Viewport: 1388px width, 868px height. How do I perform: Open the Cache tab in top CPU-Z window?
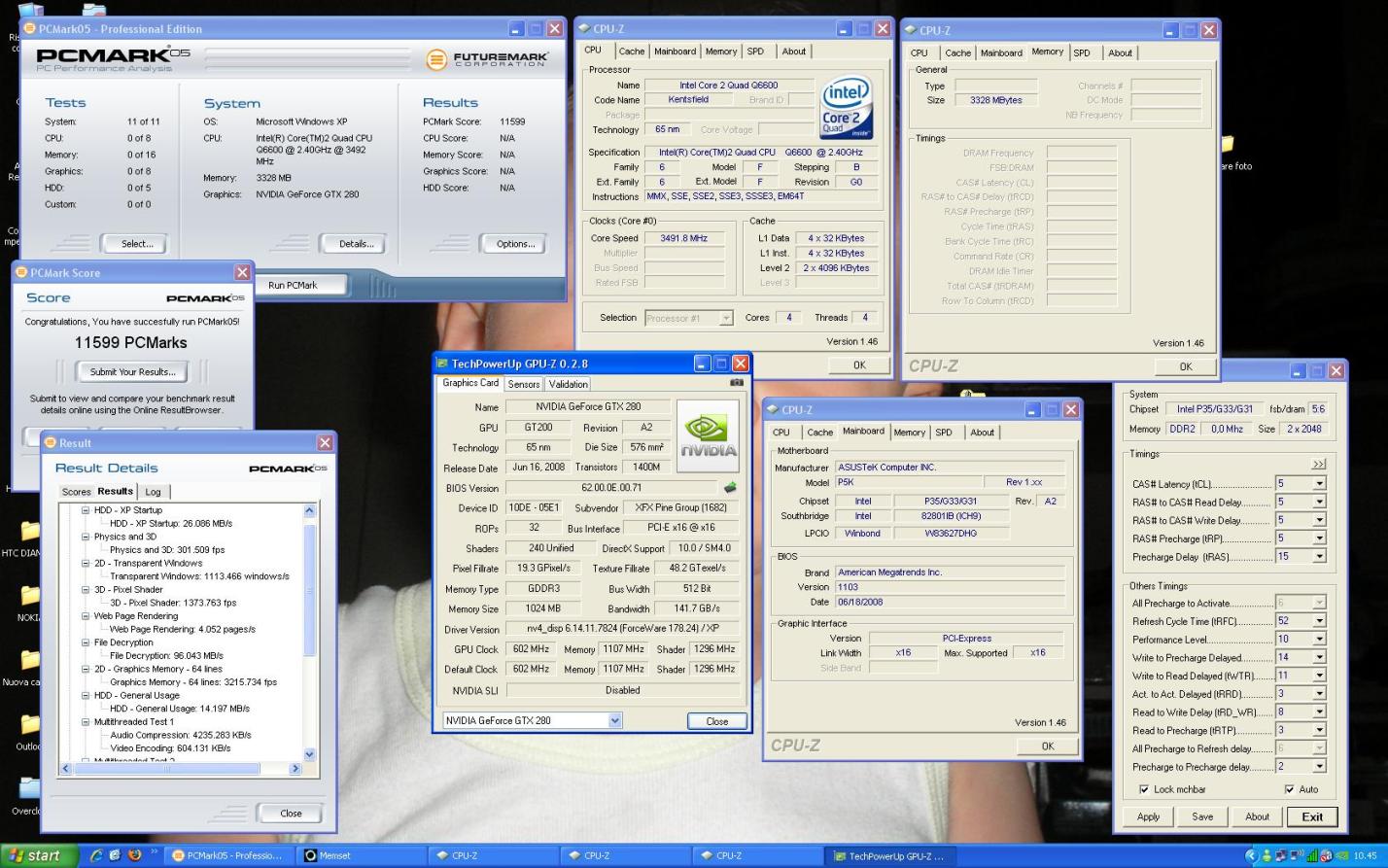coord(632,52)
